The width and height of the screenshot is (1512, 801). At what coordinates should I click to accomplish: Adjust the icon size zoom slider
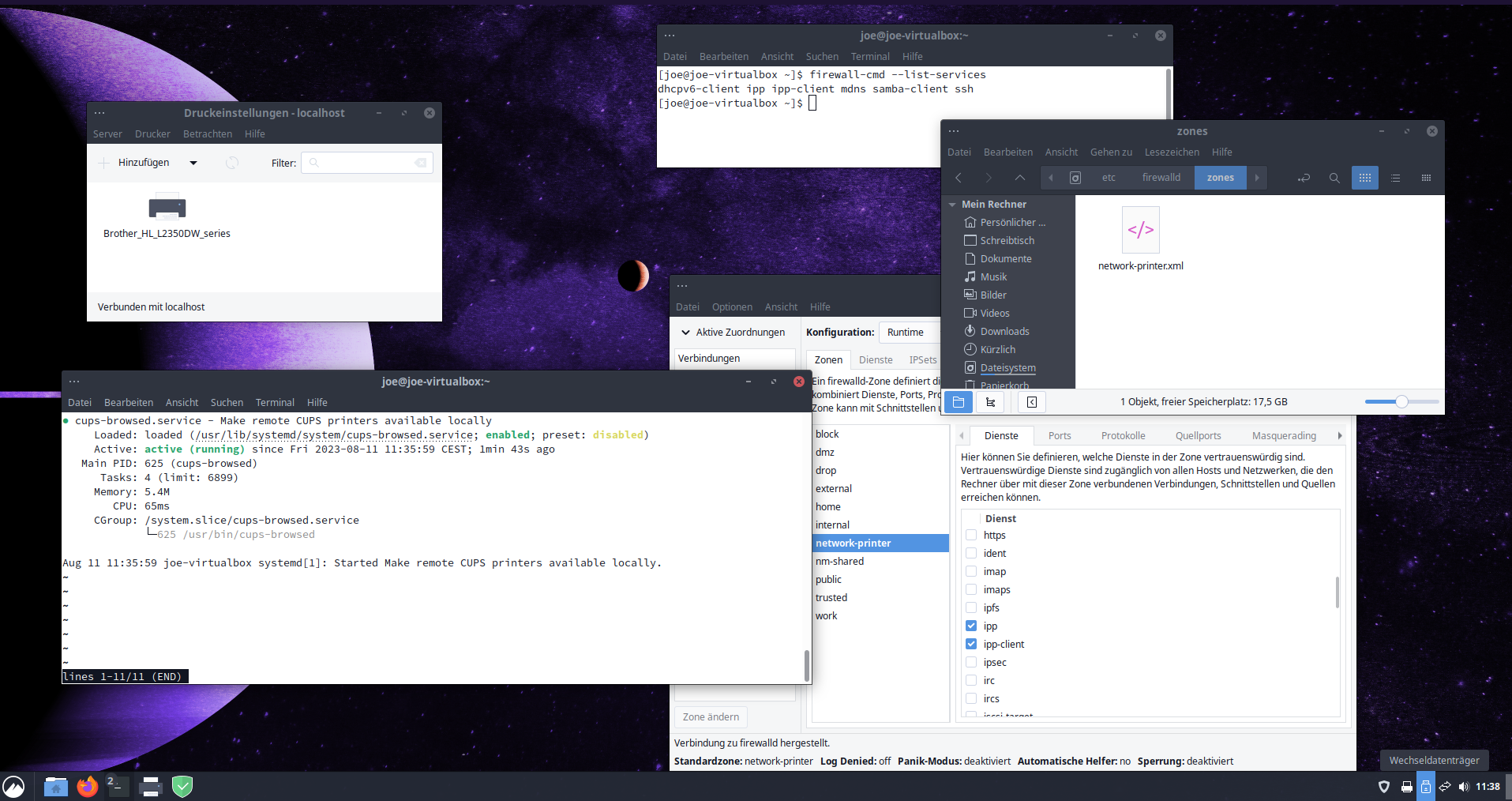pos(1401,402)
